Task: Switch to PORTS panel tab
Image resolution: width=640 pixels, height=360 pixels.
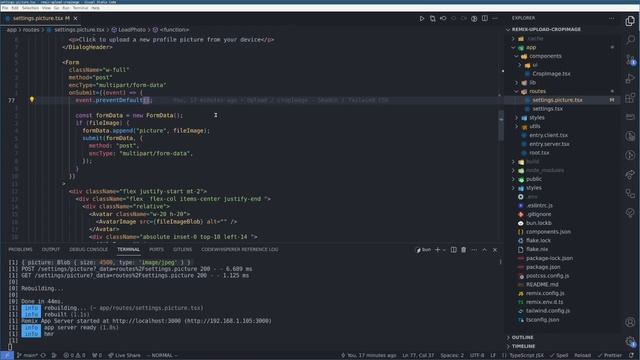Action: click(156, 249)
